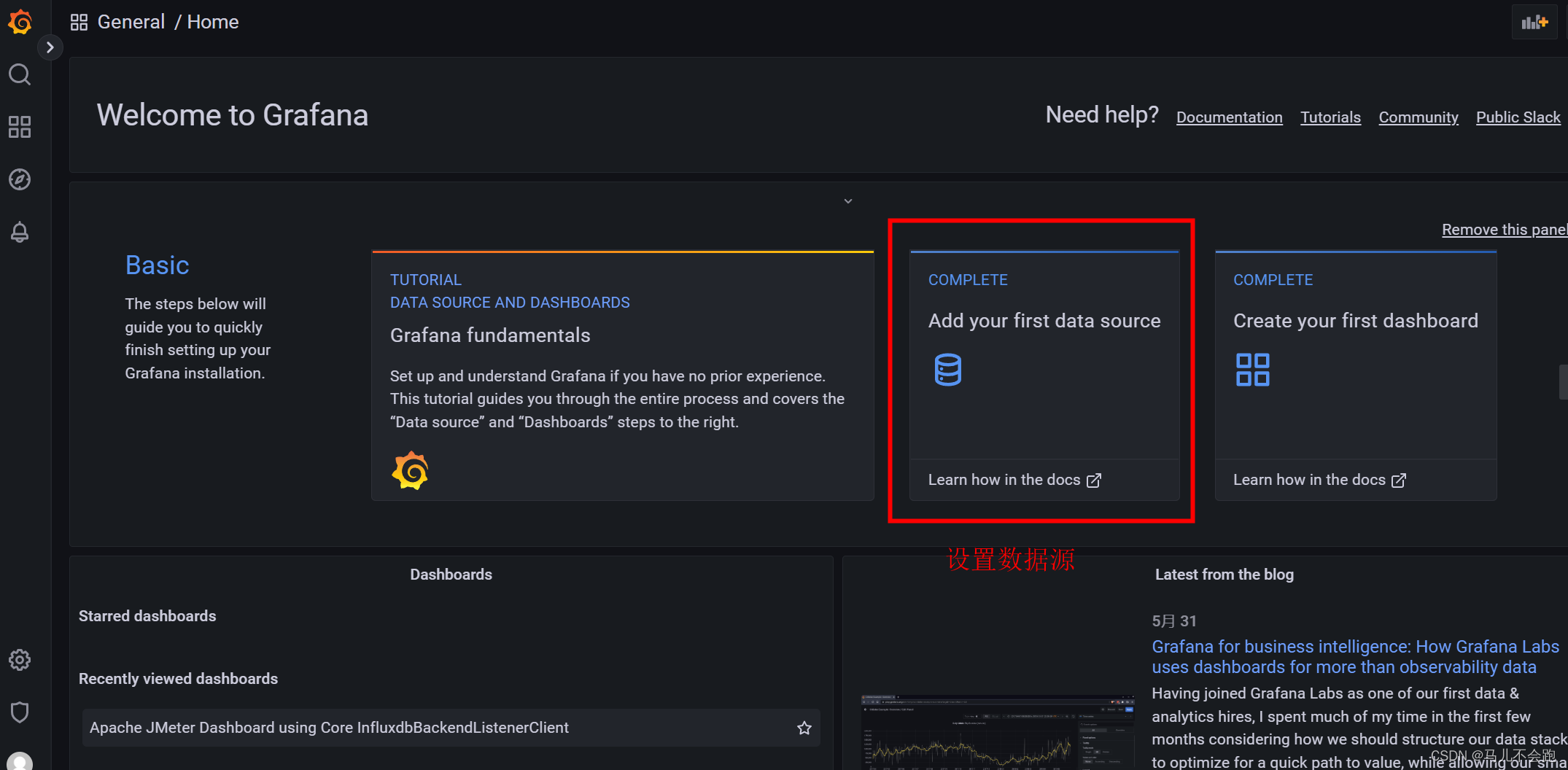Click Remove this panel link
Viewport: 1568px width, 770px height.
[x=1504, y=230]
